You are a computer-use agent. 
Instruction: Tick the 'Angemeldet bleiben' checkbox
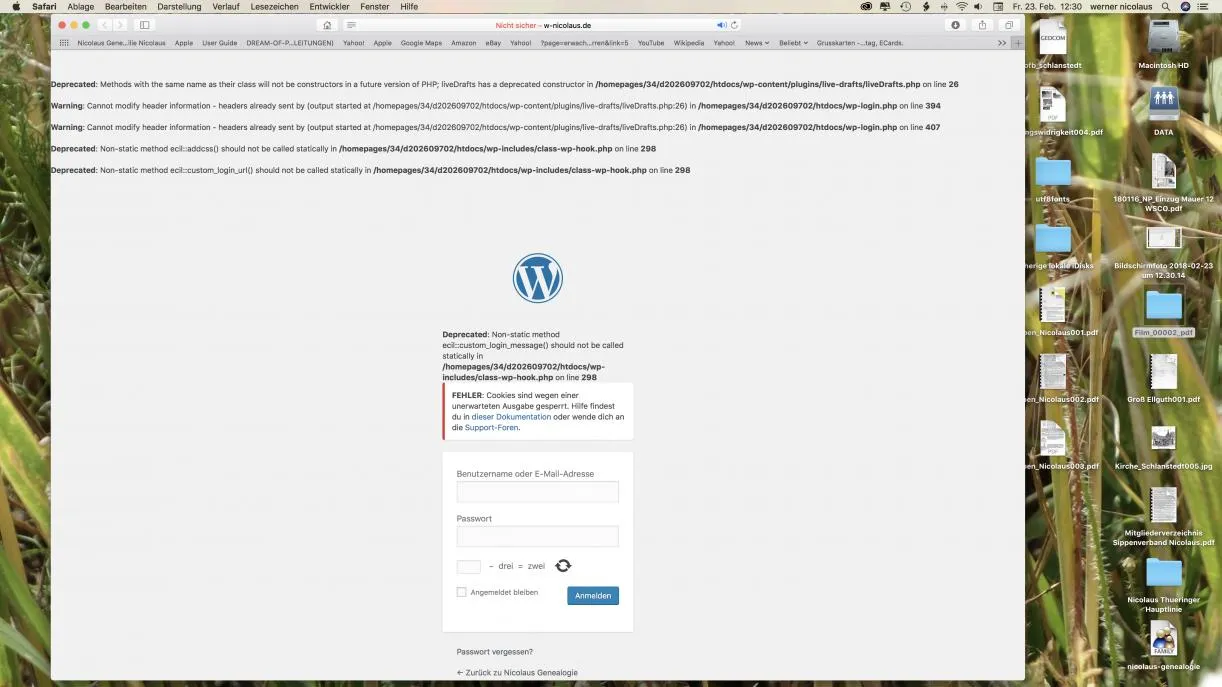462,592
